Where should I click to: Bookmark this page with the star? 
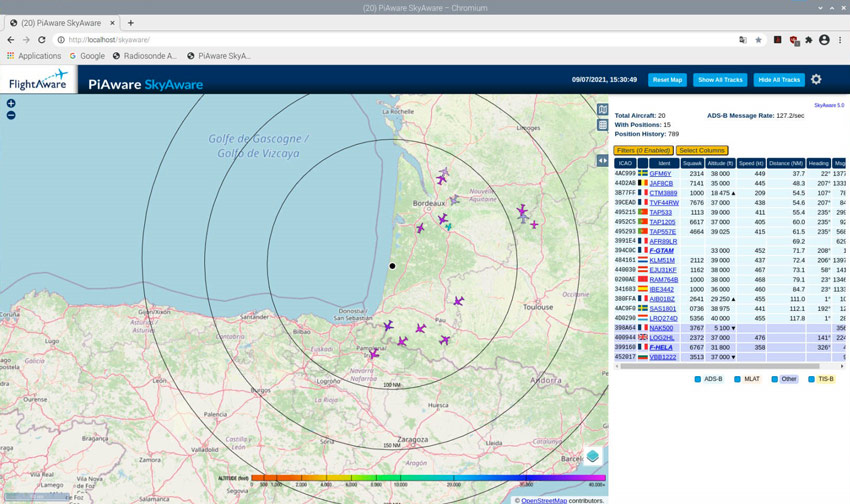[x=758, y=40]
